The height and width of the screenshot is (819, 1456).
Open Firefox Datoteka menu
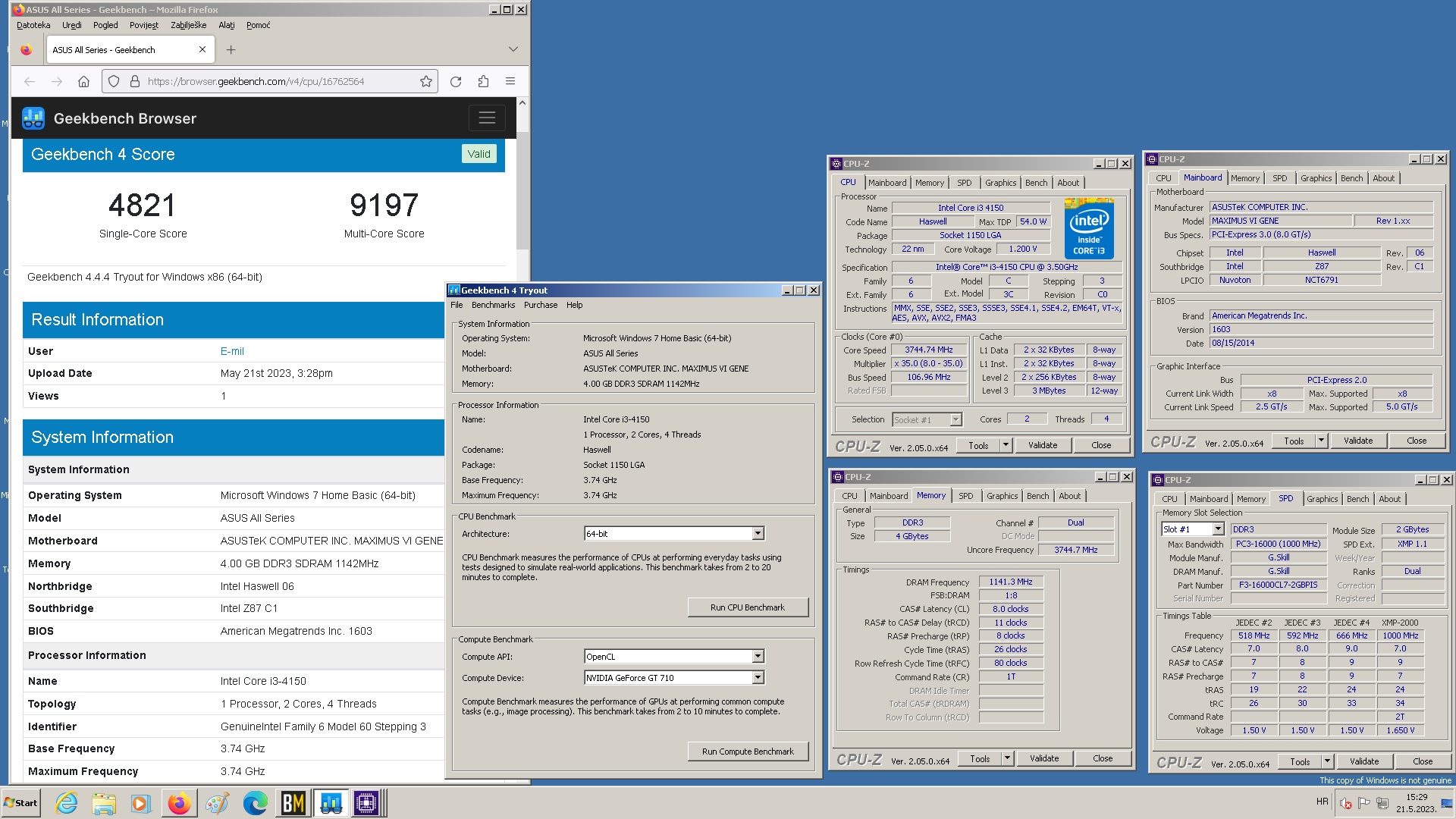33,25
